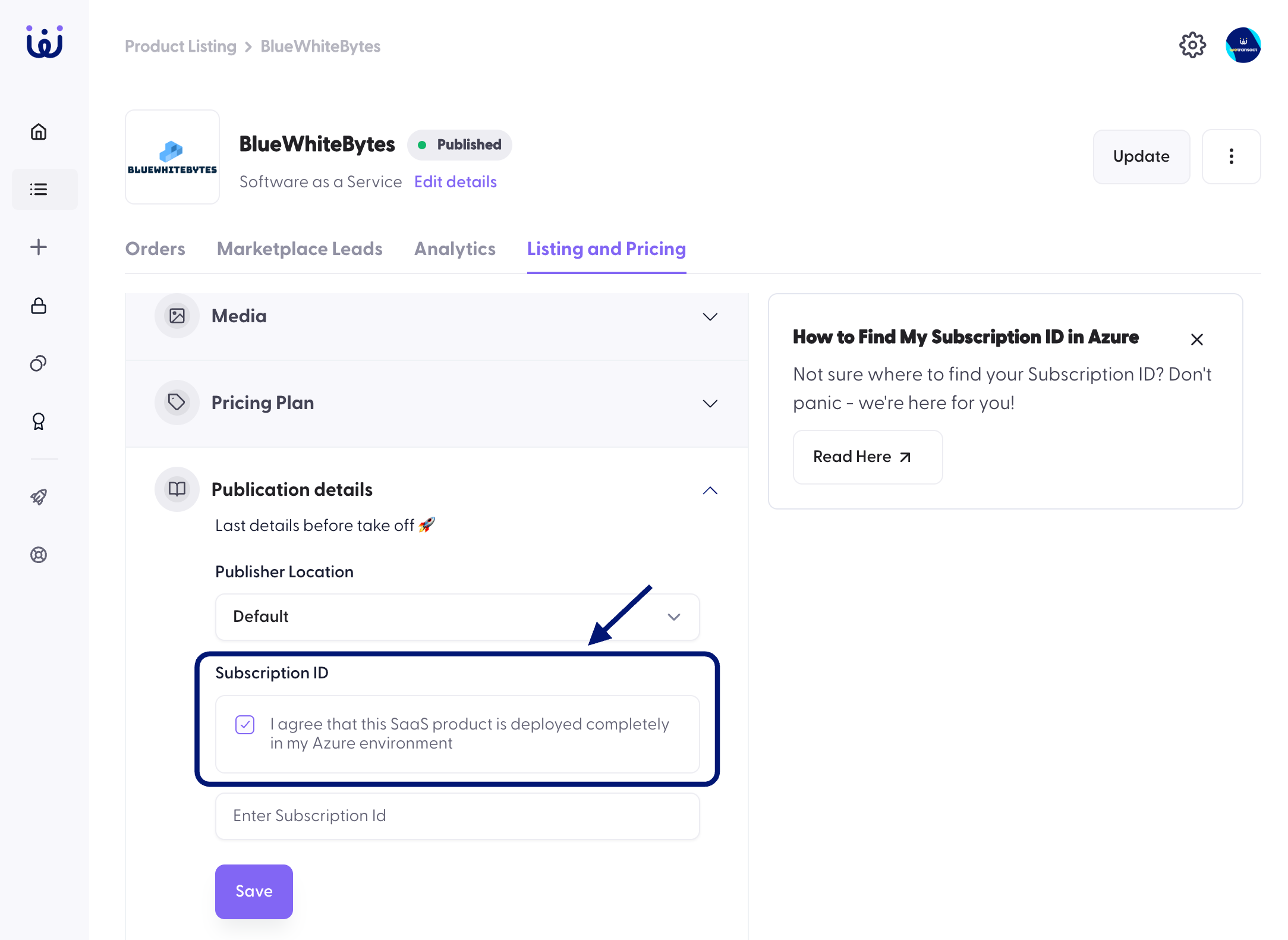Click the purple Save button
The height and width of the screenshot is (940, 1288).
(x=254, y=891)
